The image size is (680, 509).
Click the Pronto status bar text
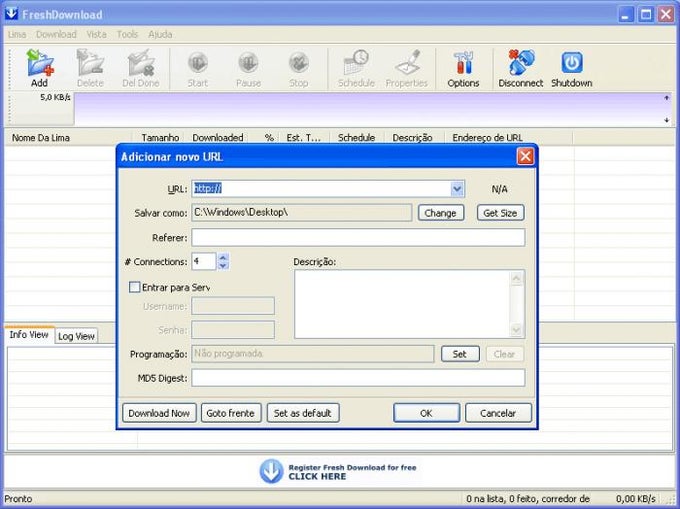18,499
